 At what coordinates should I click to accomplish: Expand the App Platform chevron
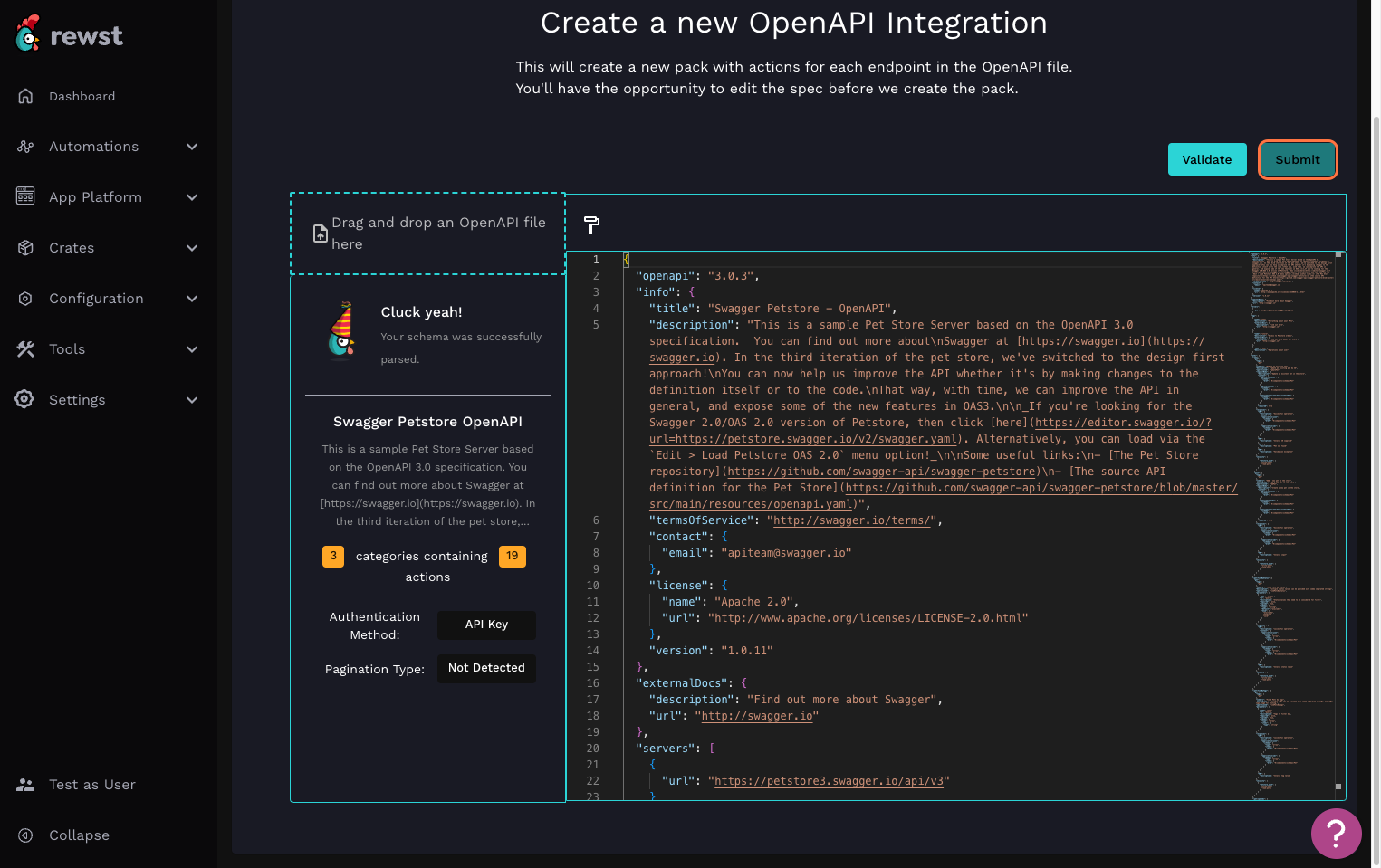pos(192,197)
